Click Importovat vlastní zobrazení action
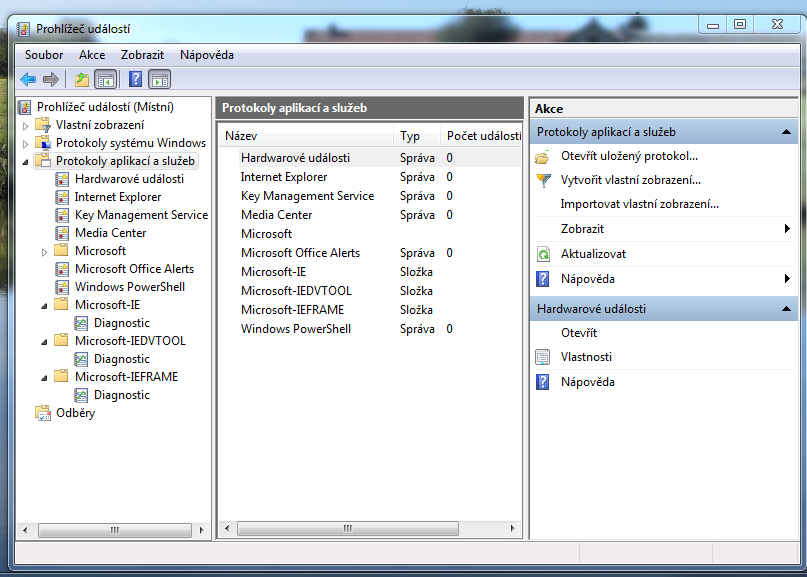The height and width of the screenshot is (577, 807). pos(639,204)
